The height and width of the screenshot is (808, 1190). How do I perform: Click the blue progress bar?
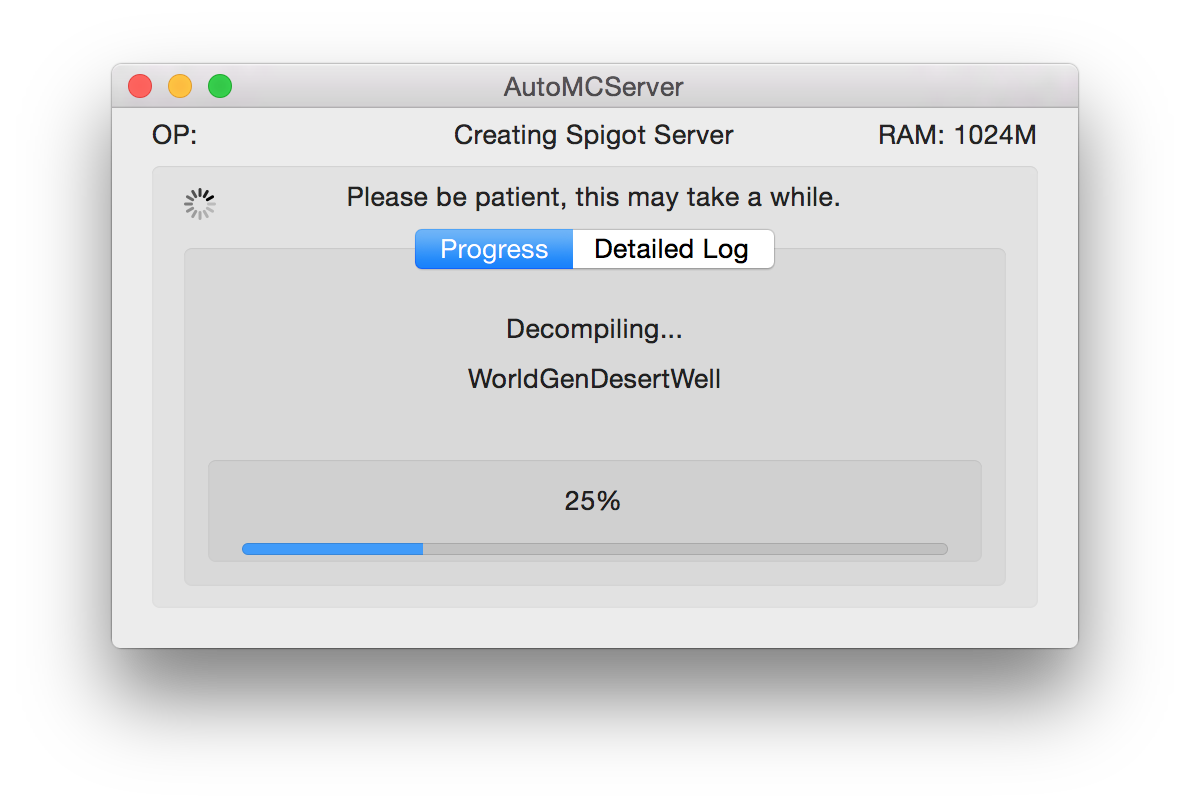click(332, 548)
